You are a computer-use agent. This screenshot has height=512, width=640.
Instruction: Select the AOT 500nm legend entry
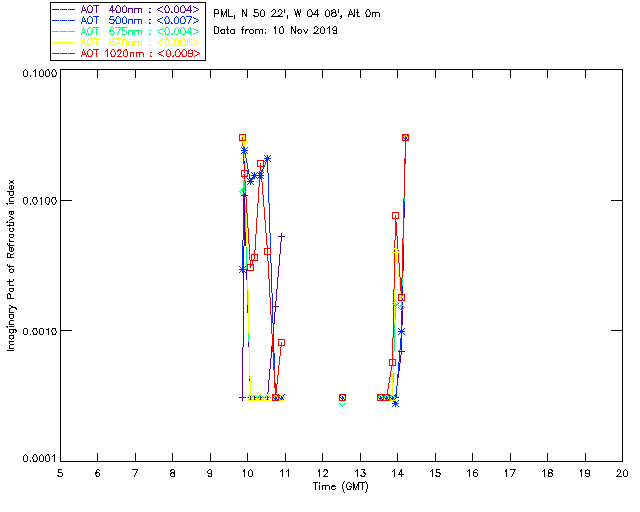coord(127,20)
